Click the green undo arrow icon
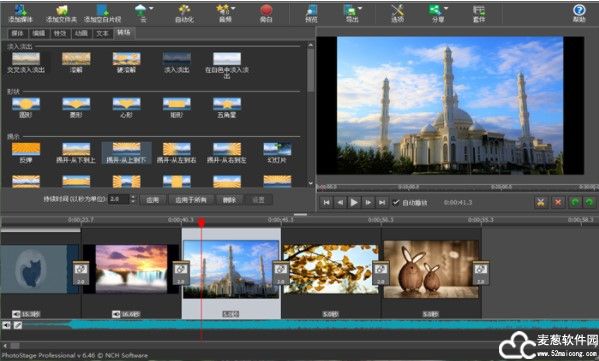599x361 pixels. pos(575,202)
